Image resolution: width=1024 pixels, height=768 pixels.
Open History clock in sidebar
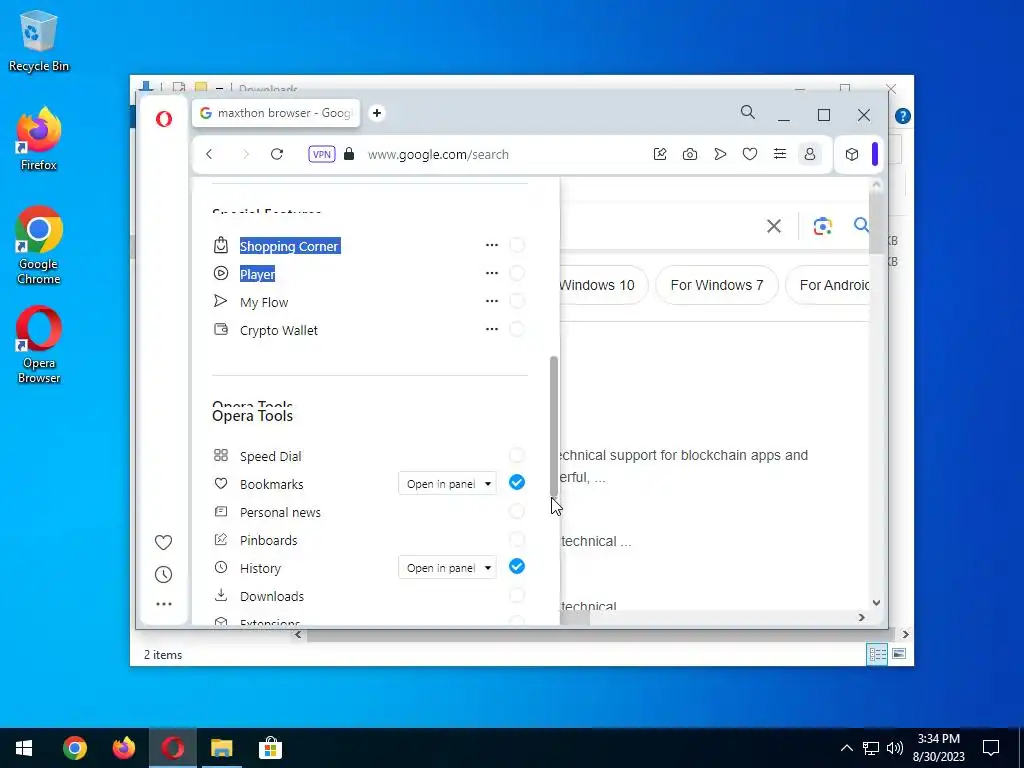[163, 575]
